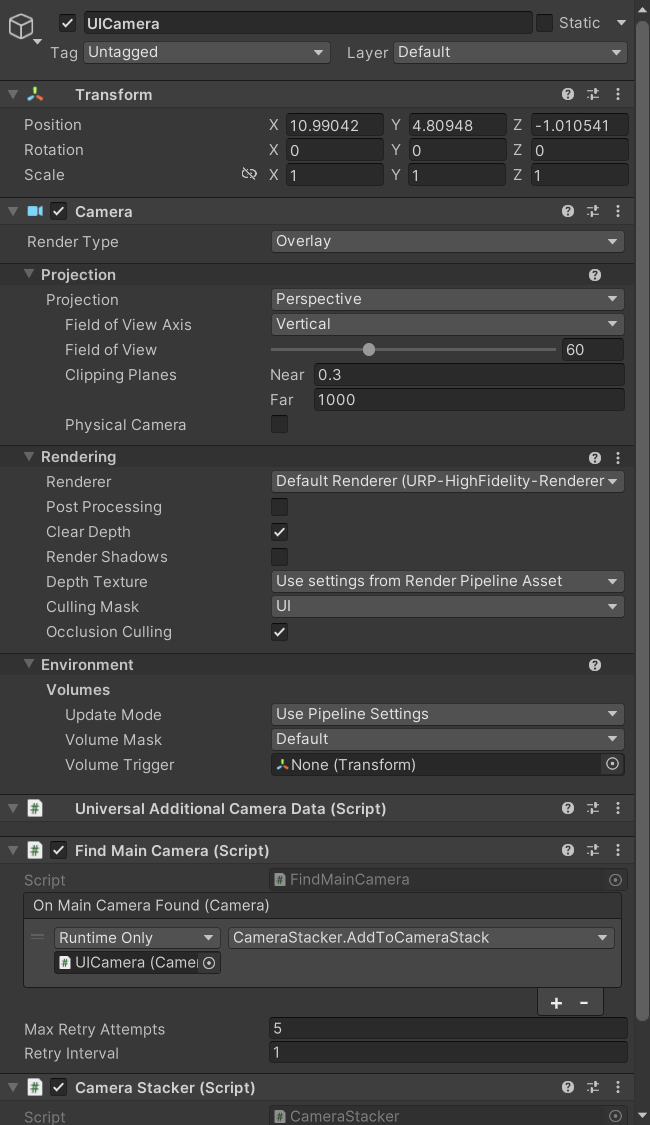Enable the Render Shadows checkbox
The width and height of the screenshot is (650, 1125).
pos(279,557)
